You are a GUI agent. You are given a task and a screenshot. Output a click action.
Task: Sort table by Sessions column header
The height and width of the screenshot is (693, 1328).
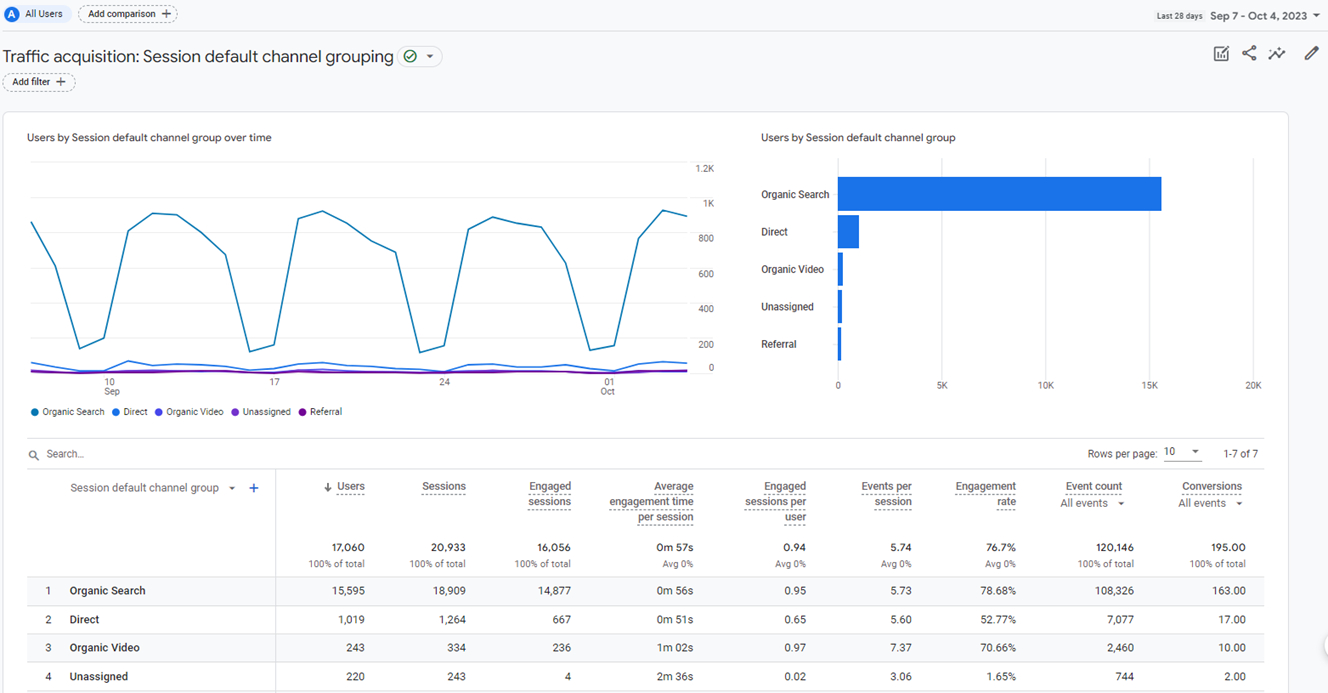click(443, 487)
